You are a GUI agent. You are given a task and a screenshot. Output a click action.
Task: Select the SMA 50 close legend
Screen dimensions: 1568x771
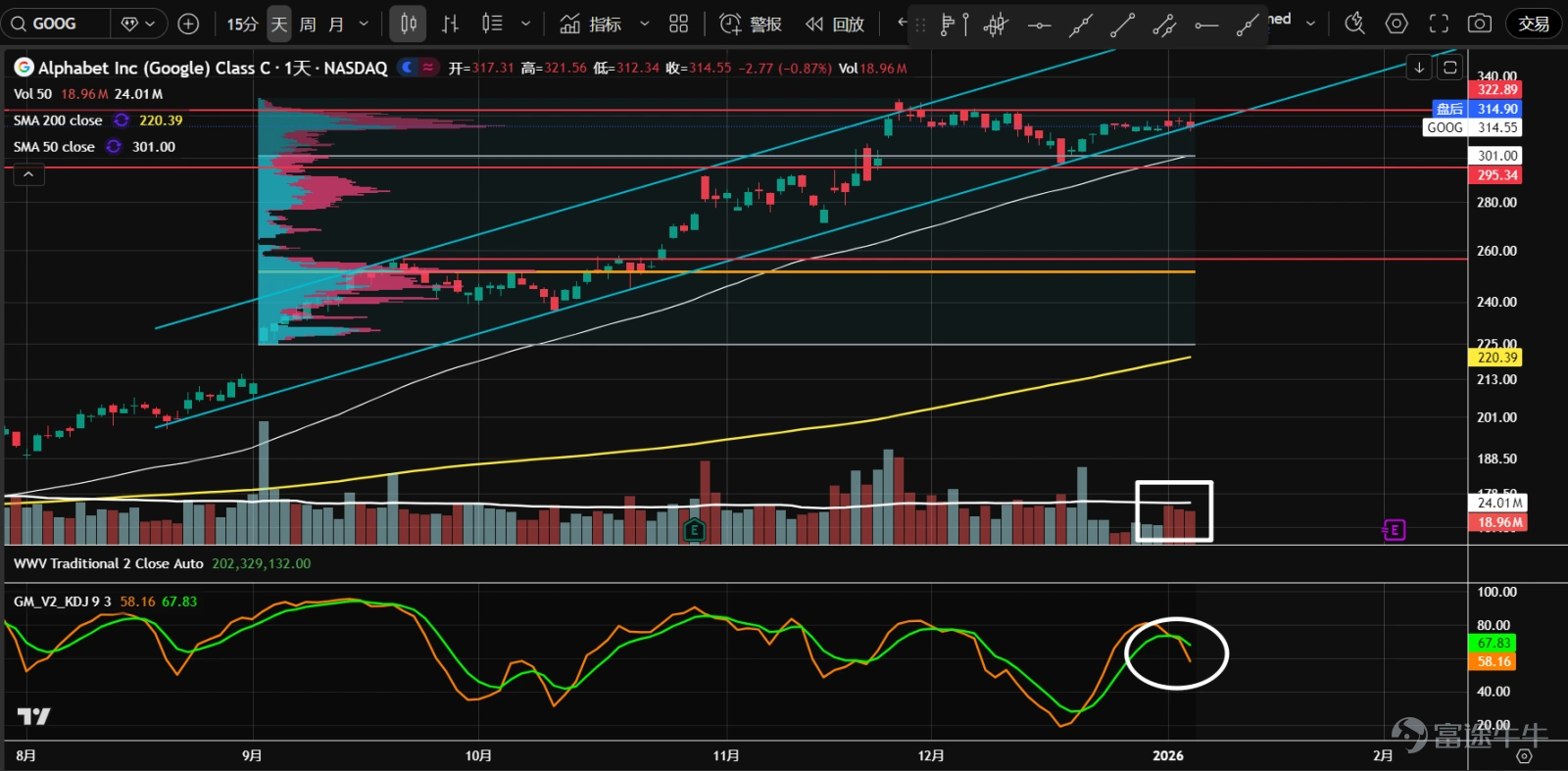coord(54,147)
